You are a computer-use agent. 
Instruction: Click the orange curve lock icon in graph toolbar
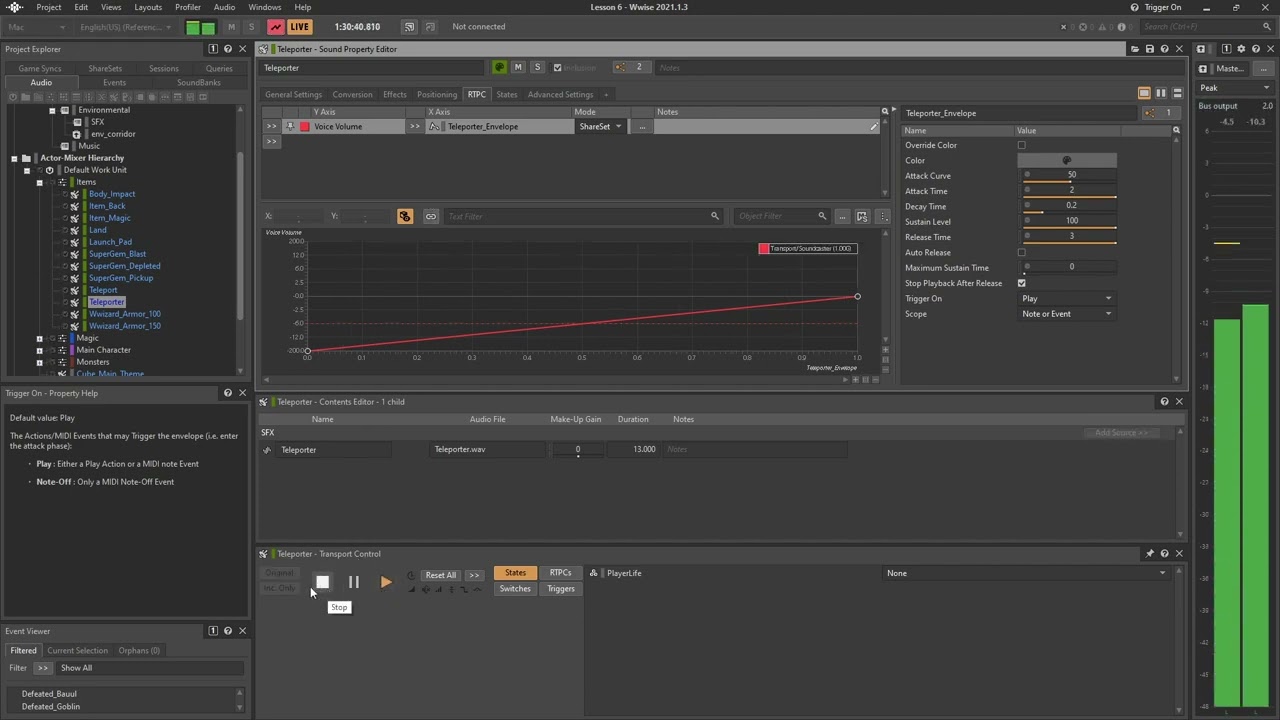[x=405, y=216]
